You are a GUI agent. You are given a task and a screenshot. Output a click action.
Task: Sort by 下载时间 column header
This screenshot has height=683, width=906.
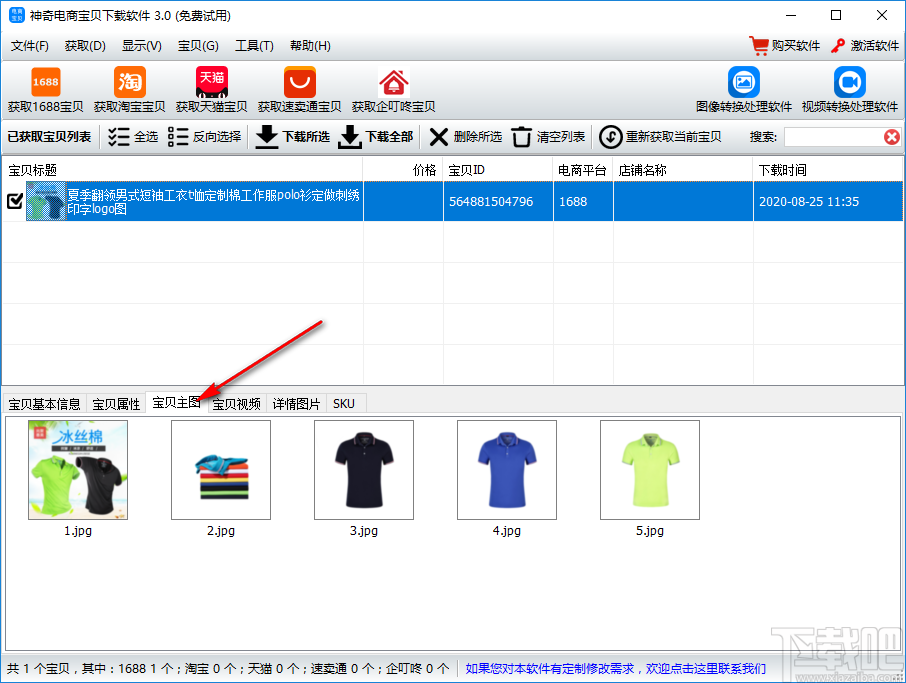point(828,170)
